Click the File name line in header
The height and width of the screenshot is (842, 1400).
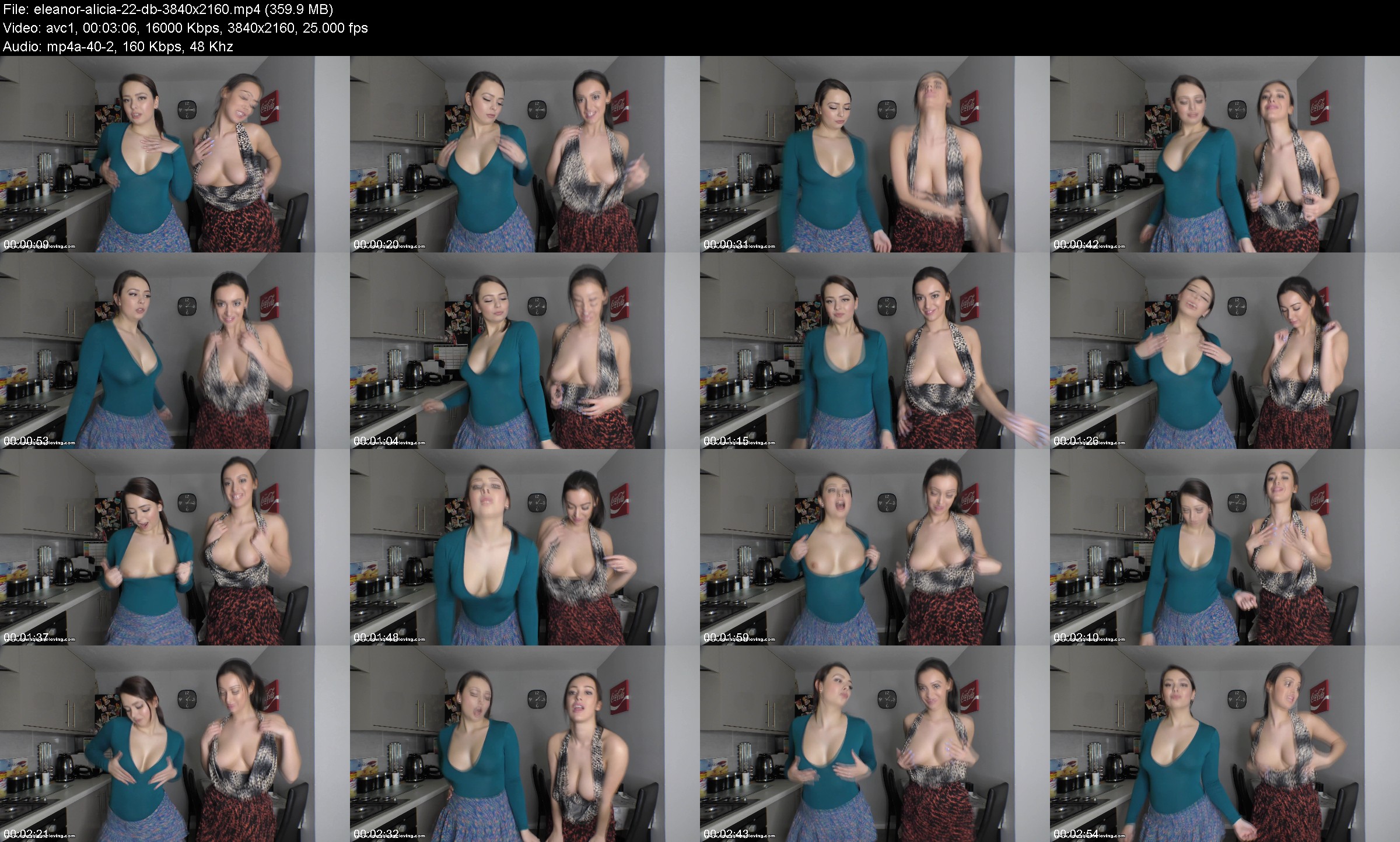tap(168, 9)
